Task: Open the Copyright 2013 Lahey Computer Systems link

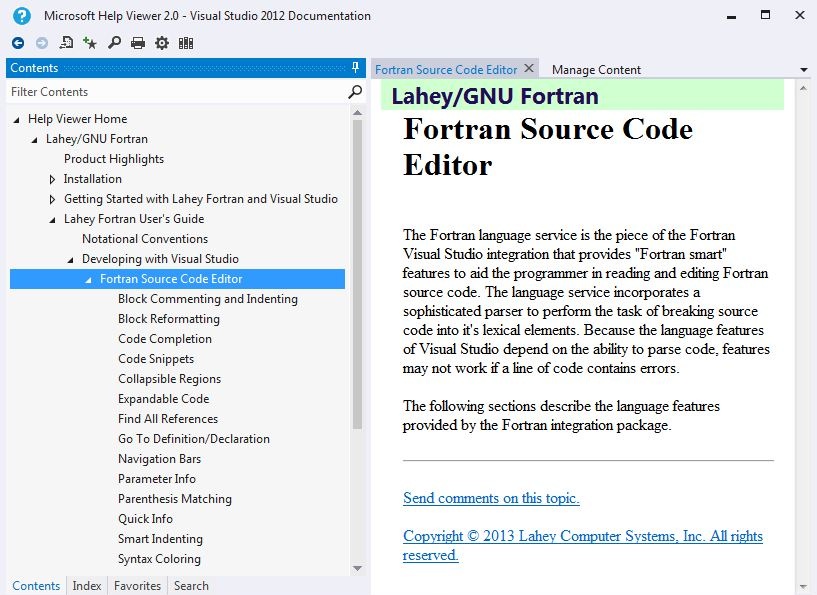Action: click(x=583, y=546)
